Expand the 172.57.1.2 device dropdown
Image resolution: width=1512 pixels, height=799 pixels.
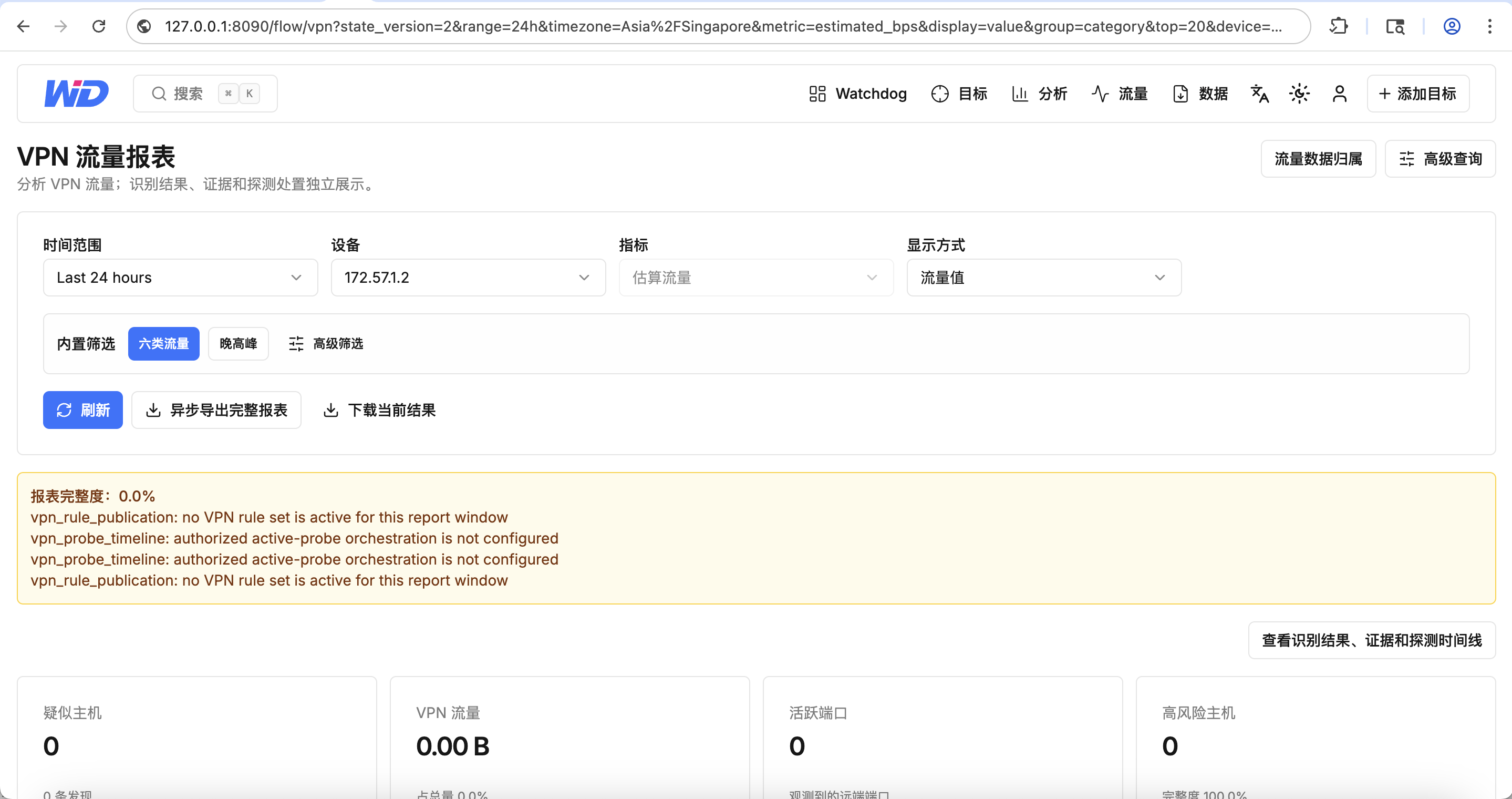click(468, 277)
